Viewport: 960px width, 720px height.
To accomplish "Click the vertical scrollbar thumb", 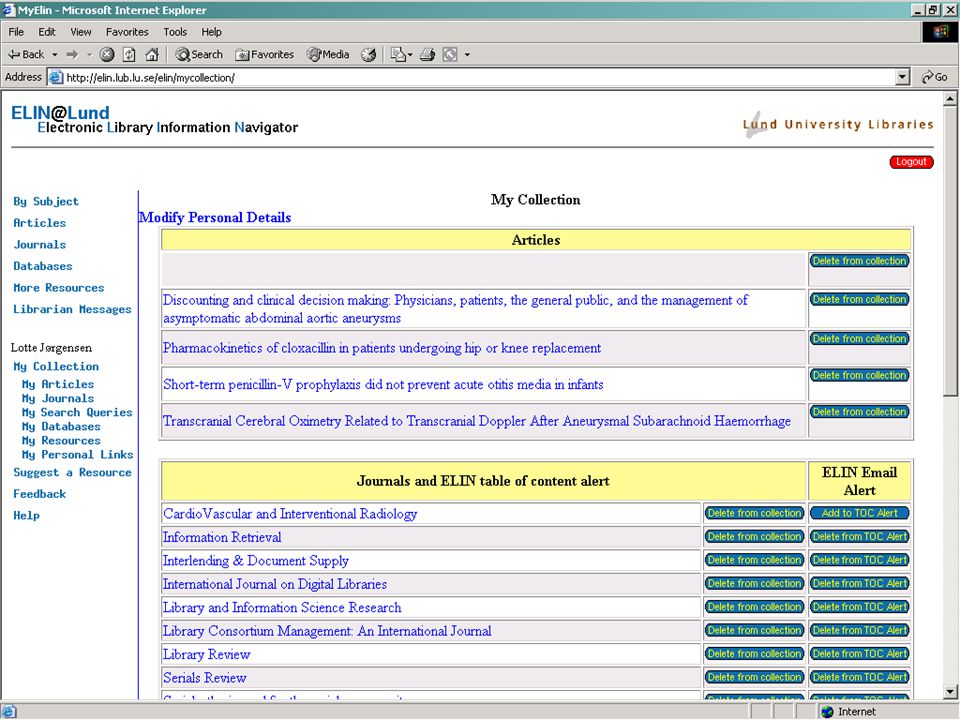I will (x=950, y=250).
